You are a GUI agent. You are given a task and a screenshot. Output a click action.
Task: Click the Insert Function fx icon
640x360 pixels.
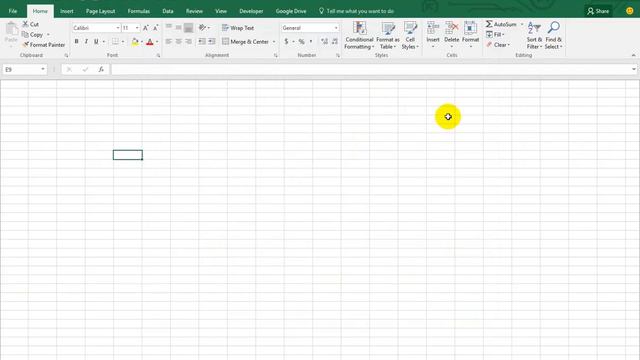[101, 69]
